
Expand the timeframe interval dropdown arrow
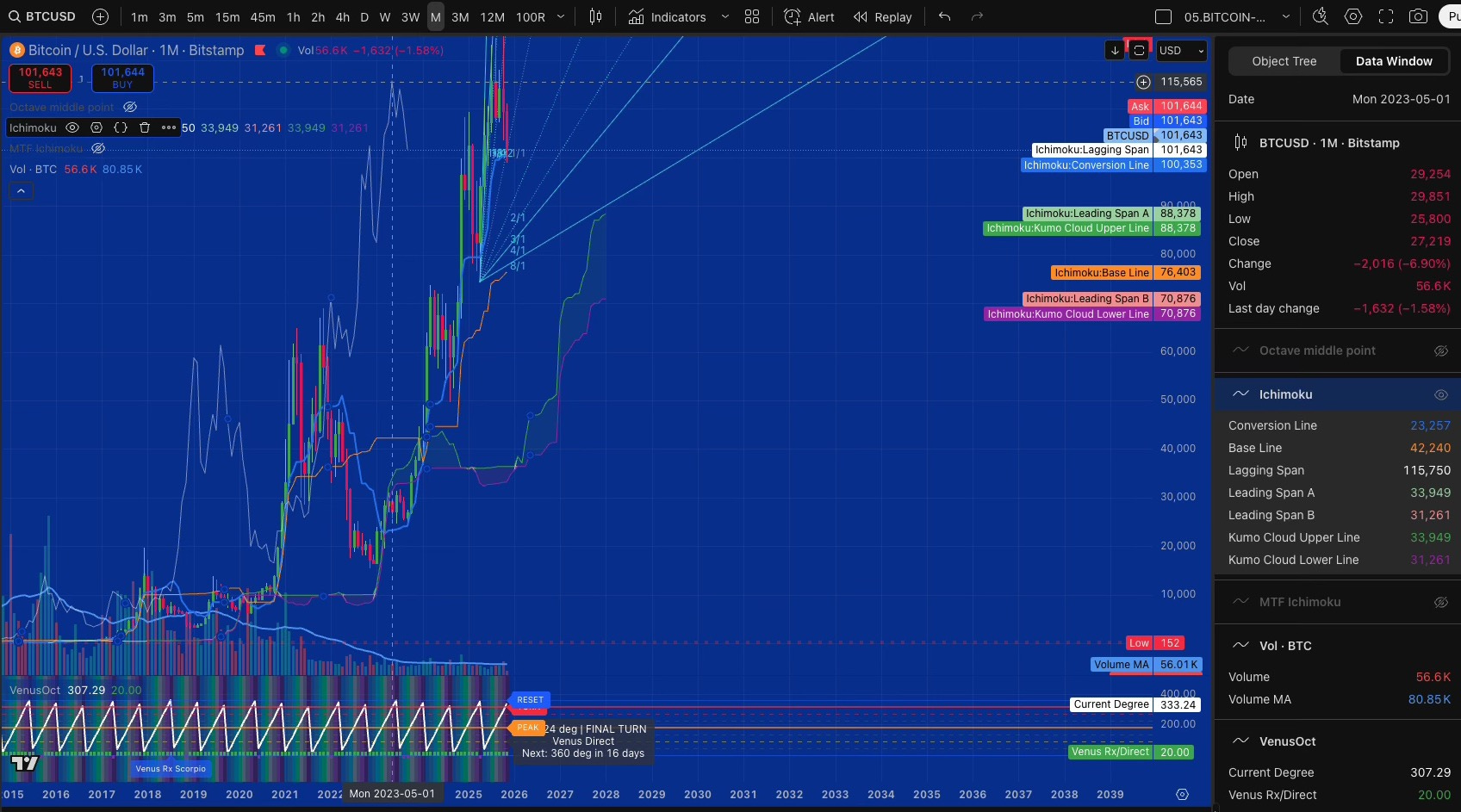[561, 16]
